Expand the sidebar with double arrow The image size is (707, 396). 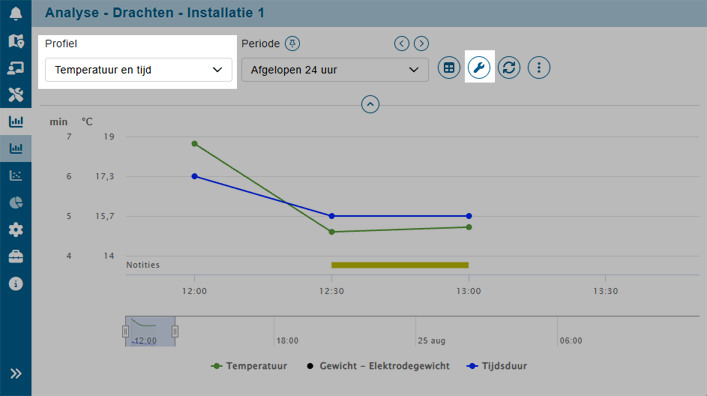click(x=16, y=373)
